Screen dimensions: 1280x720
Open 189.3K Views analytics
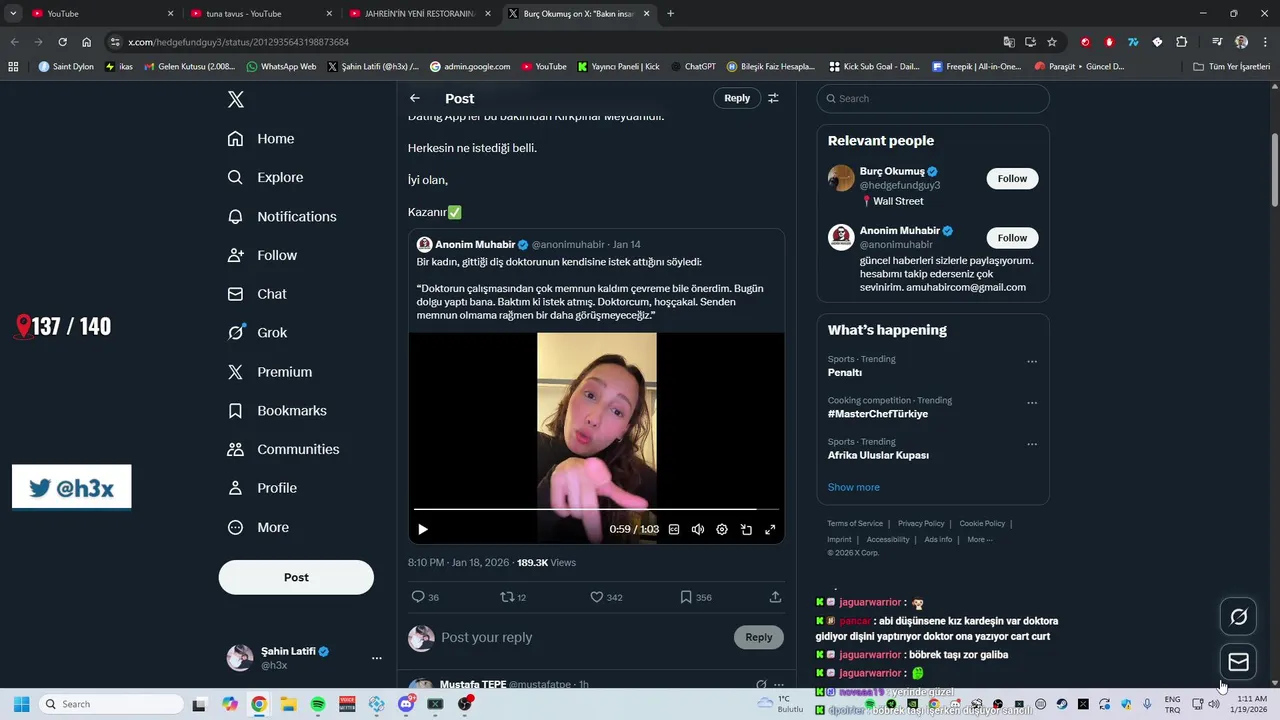(546, 563)
